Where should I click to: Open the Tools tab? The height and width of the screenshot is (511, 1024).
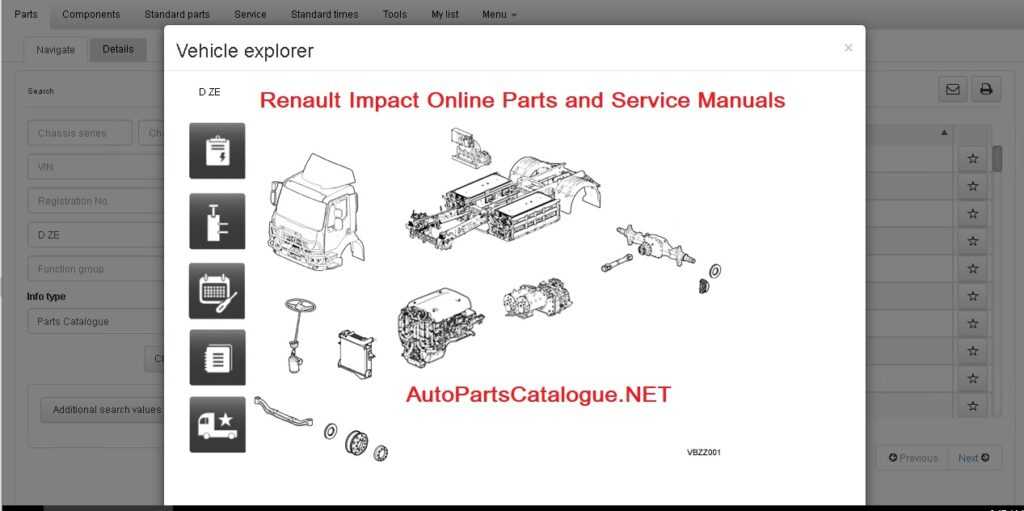click(394, 14)
